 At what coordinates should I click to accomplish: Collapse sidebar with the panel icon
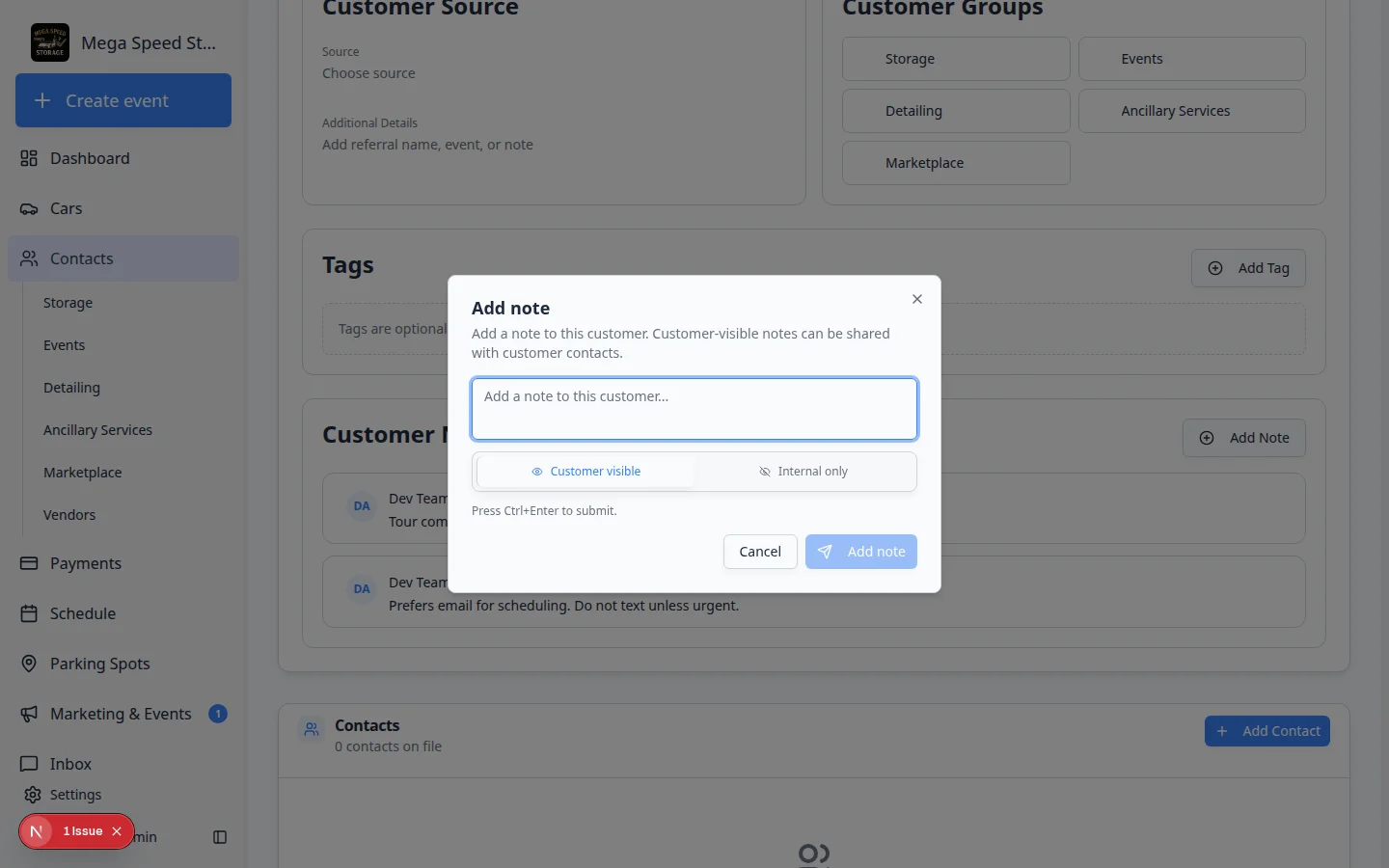coord(220,837)
